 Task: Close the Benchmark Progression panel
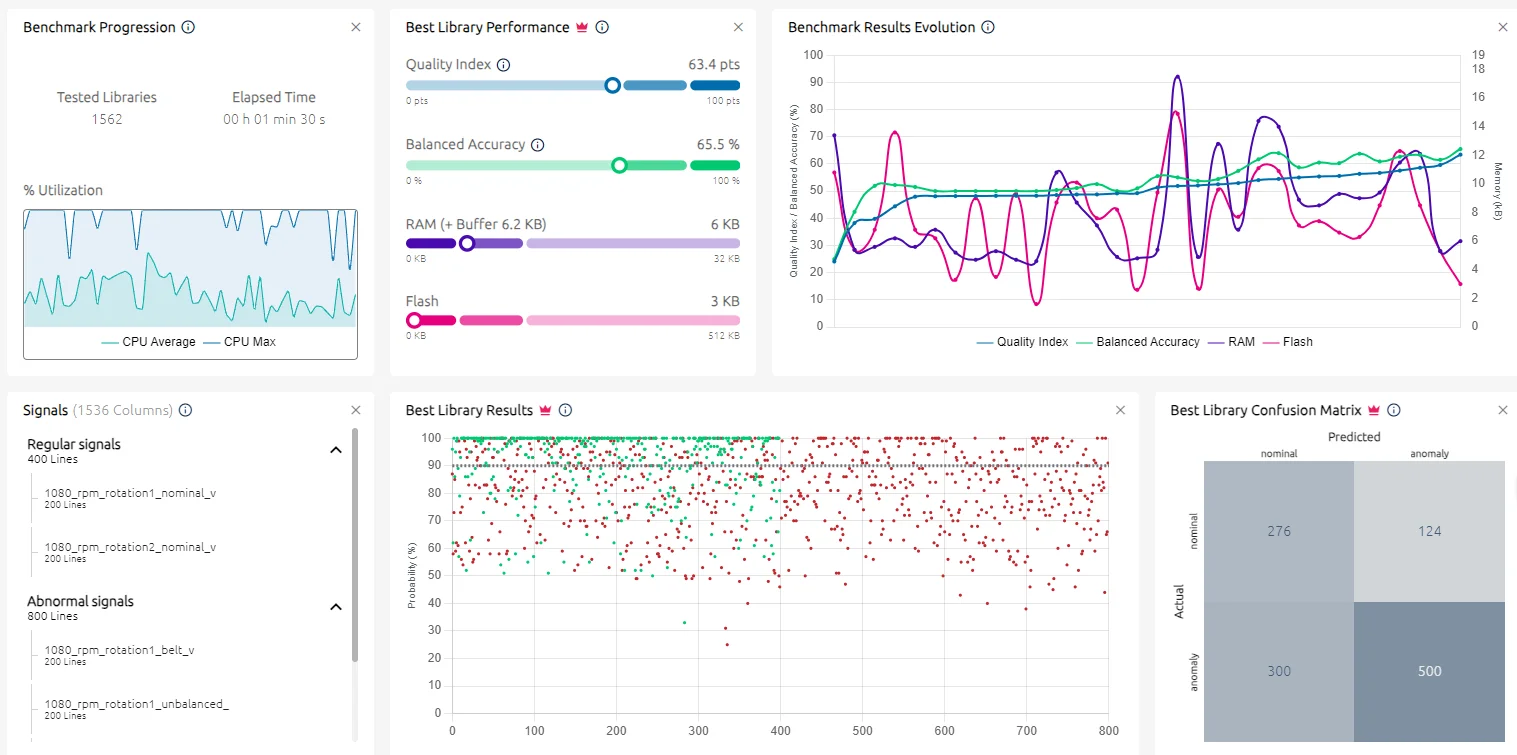[x=356, y=27]
